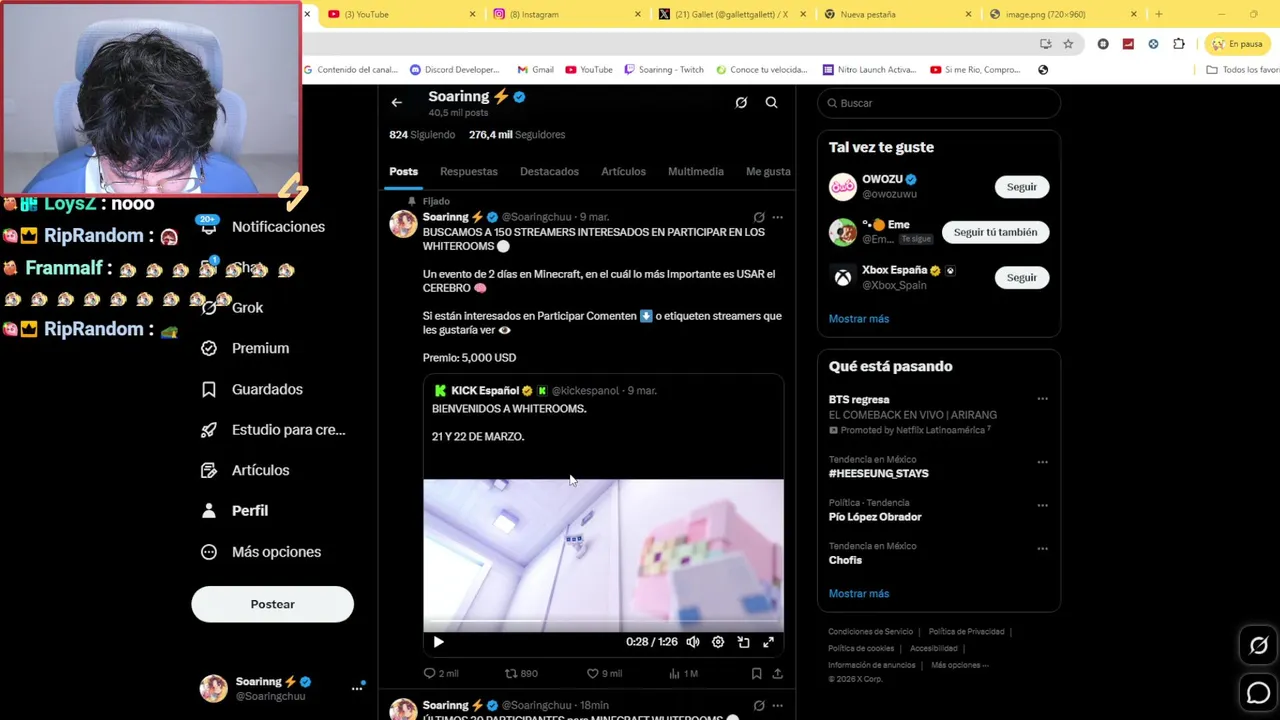Switch to the Posts tab
The width and height of the screenshot is (1280, 720).
pyautogui.click(x=404, y=172)
